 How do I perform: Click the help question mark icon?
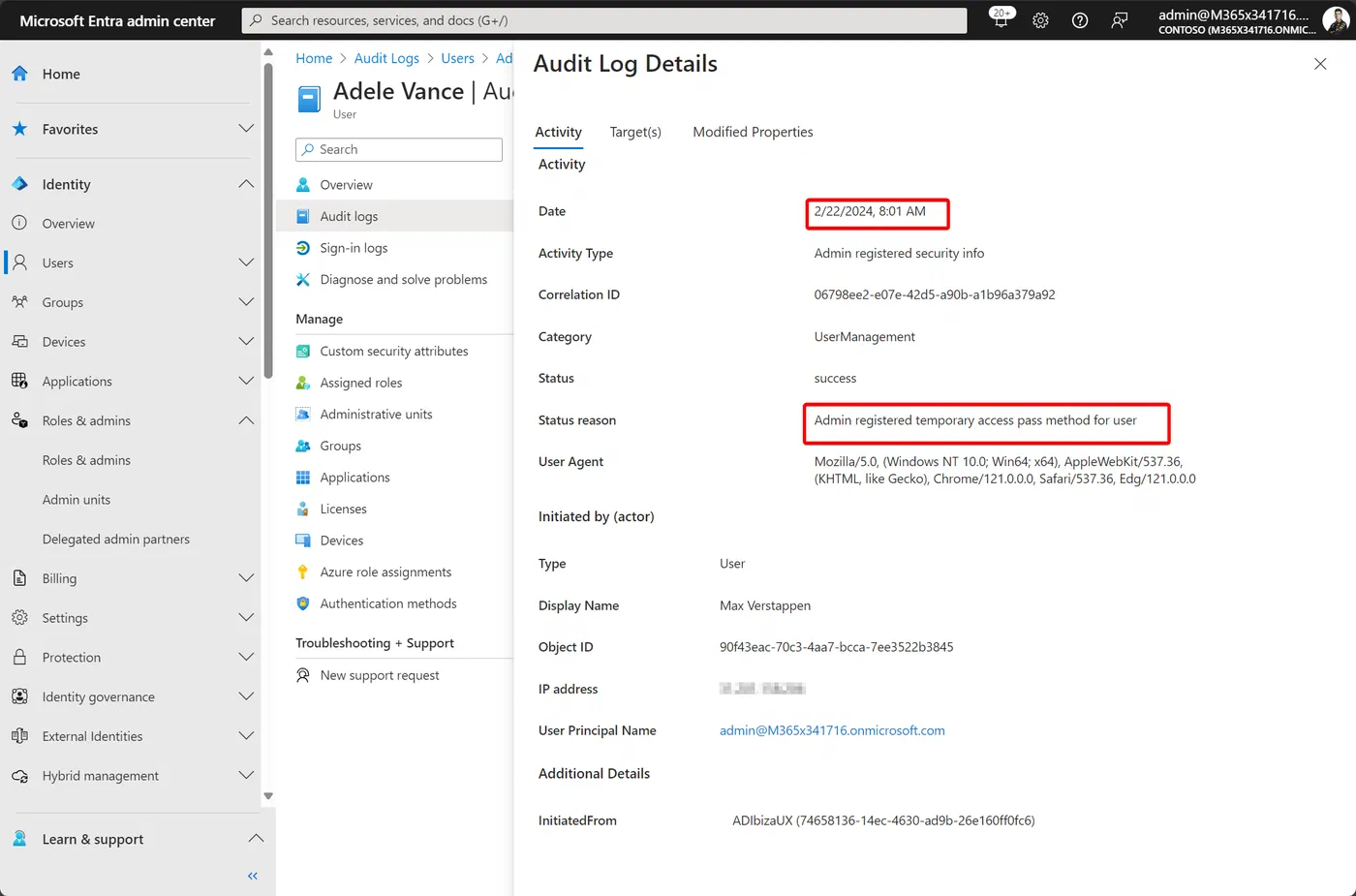coord(1080,20)
